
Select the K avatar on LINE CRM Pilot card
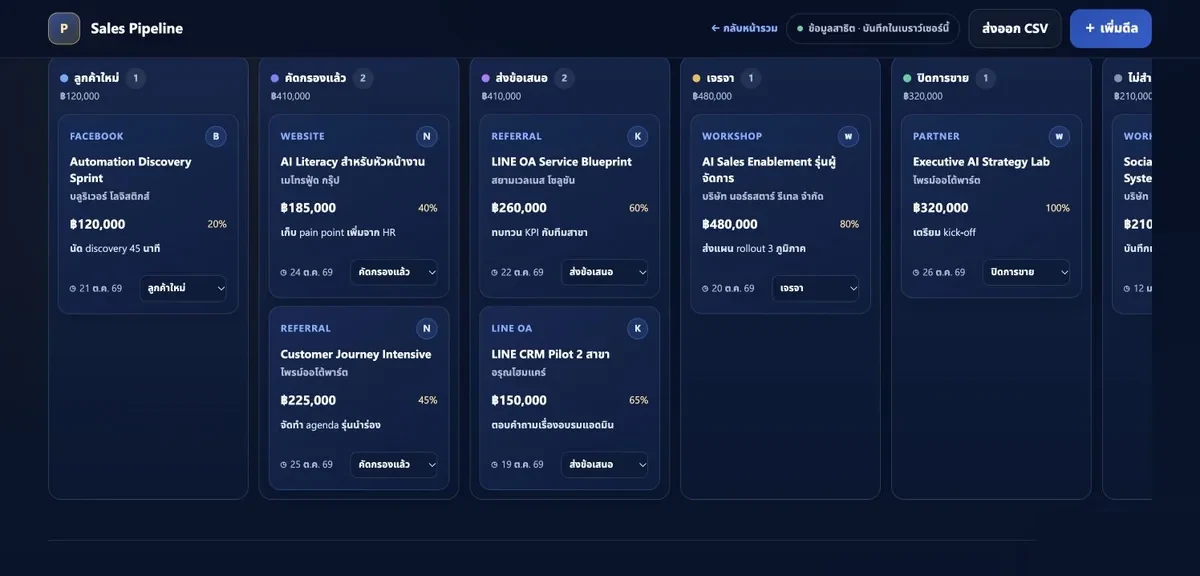coord(638,328)
